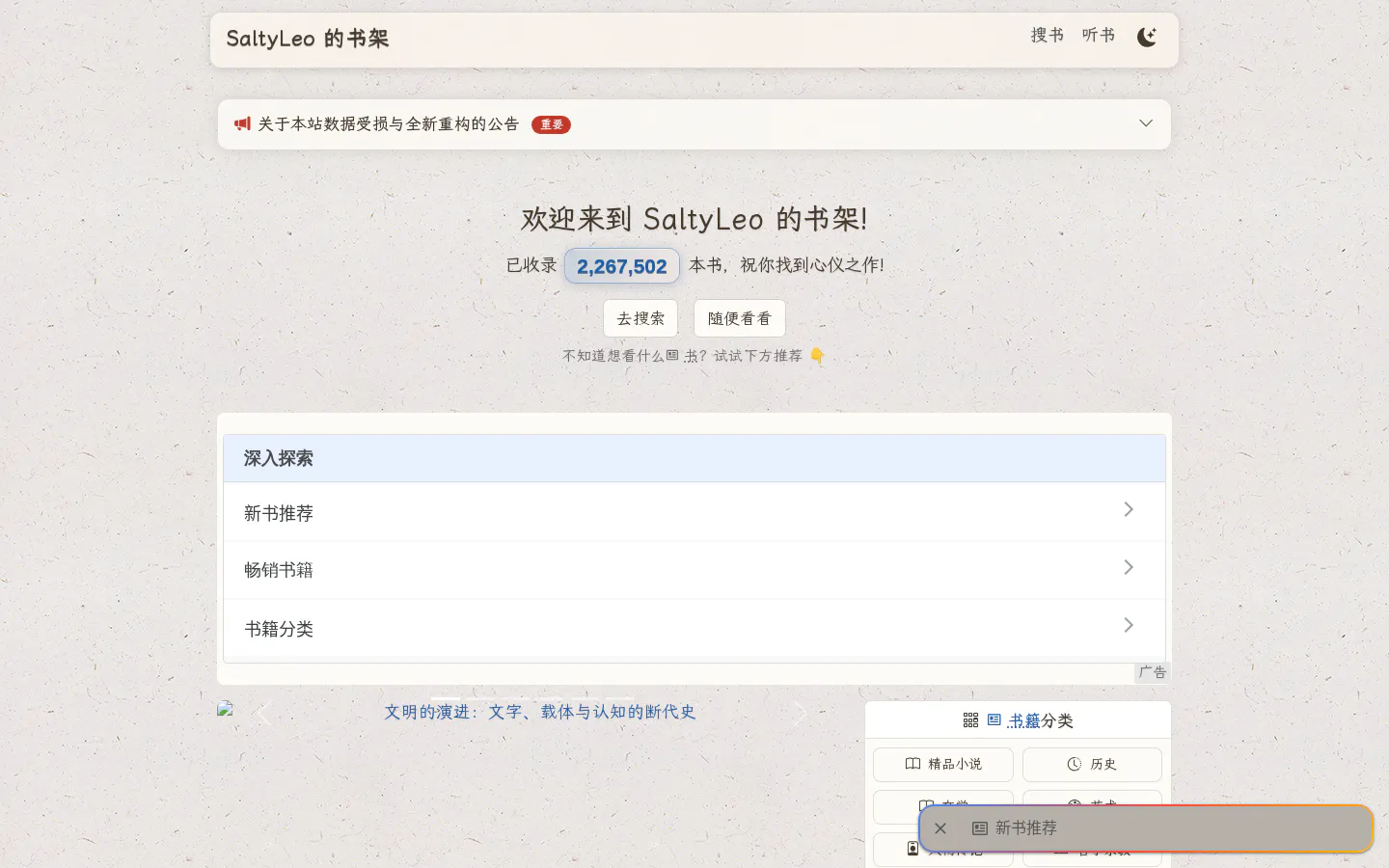Image resolution: width=1389 pixels, height=868 pixels.
Task: Go to next carousel slide
Action: point(800,713)
